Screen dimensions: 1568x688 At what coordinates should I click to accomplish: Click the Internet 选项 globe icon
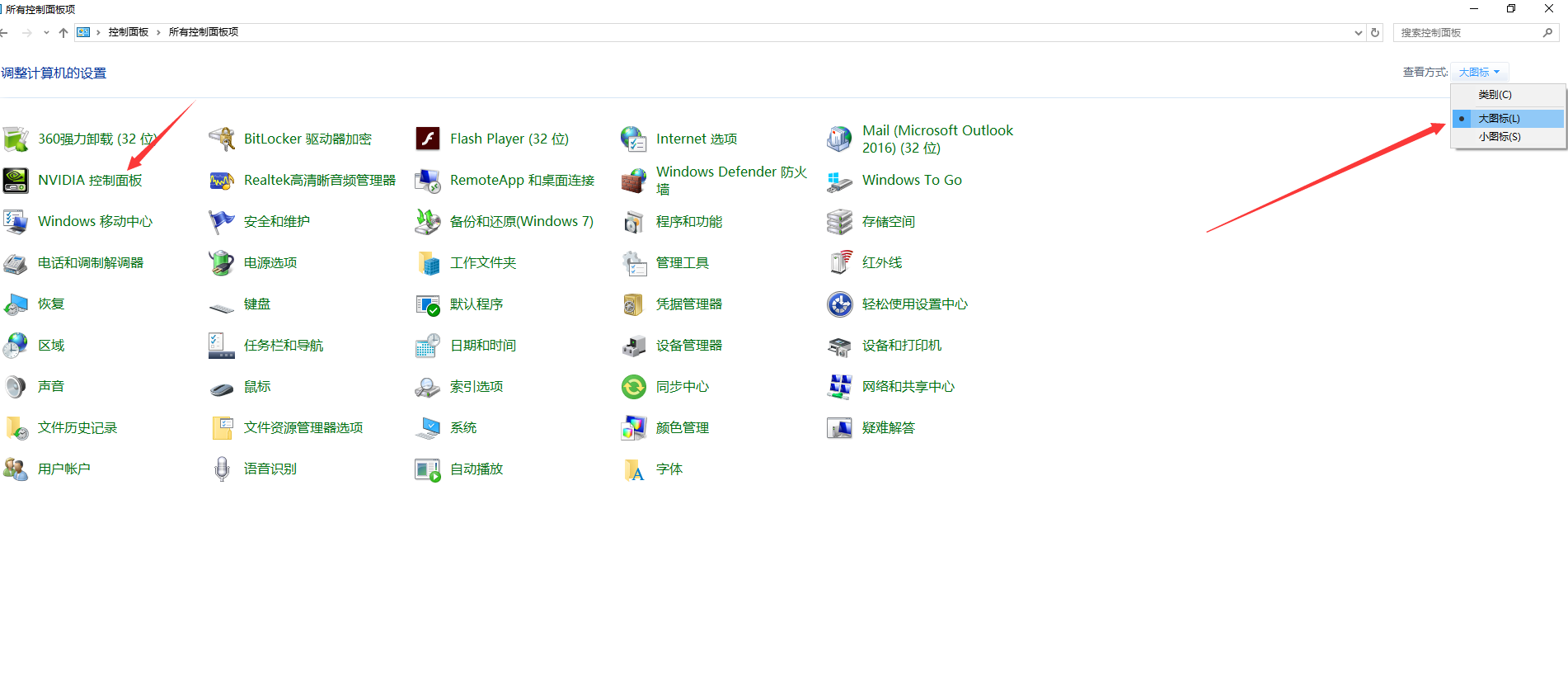(634, 139)
